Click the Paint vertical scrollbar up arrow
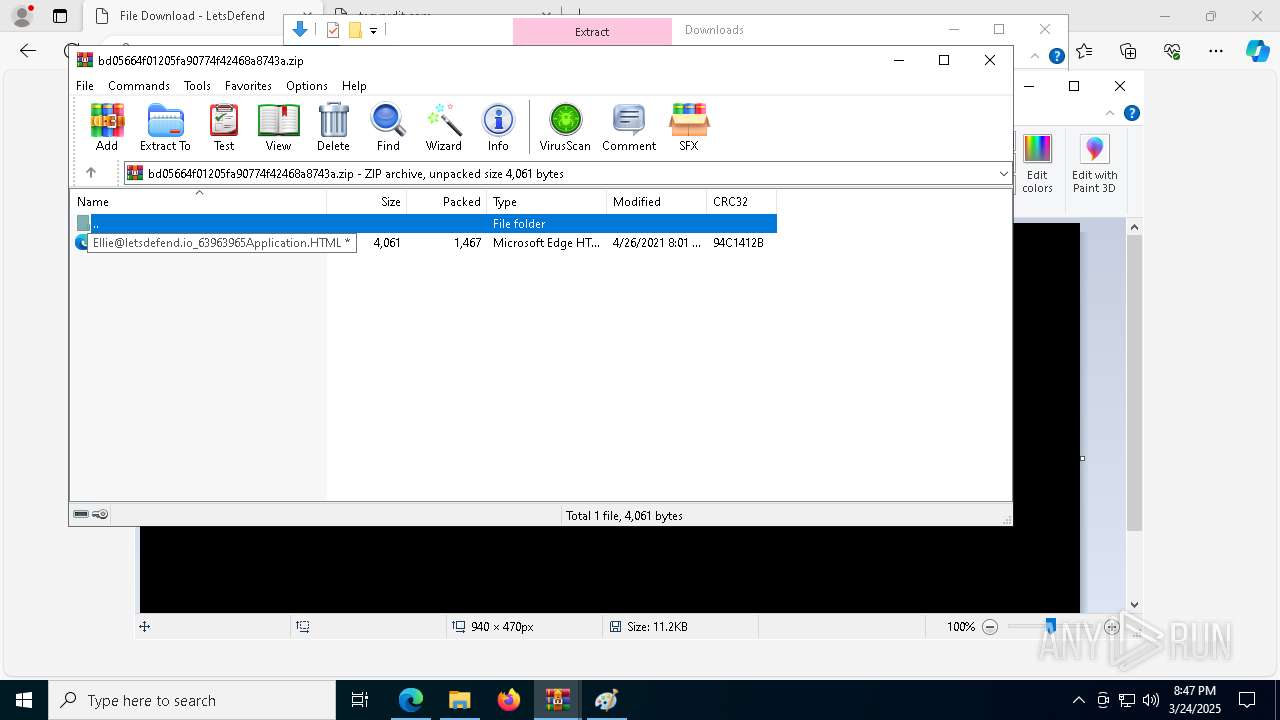The height and width of the screenshot is (720, 1280). [x=1134, y=228]
